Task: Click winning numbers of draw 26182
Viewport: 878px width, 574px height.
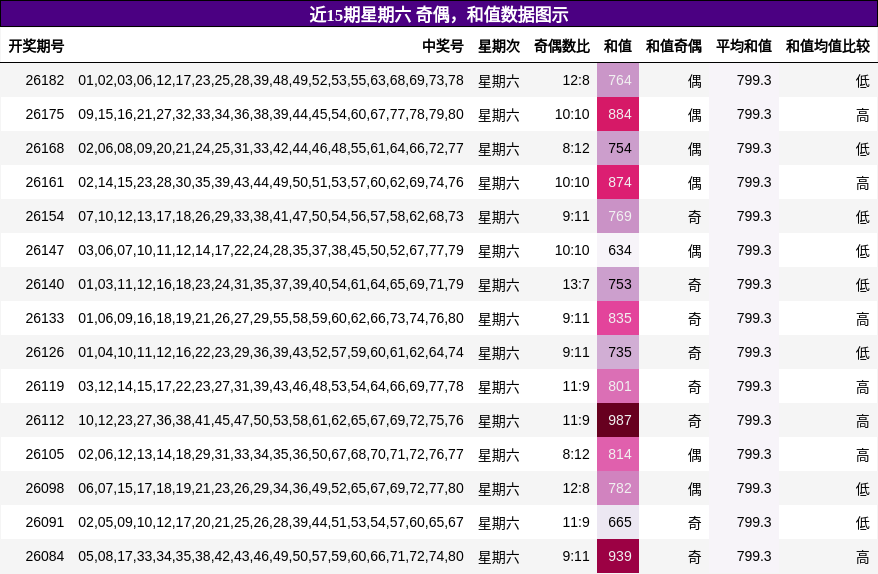Action: [x=271, y=81]
